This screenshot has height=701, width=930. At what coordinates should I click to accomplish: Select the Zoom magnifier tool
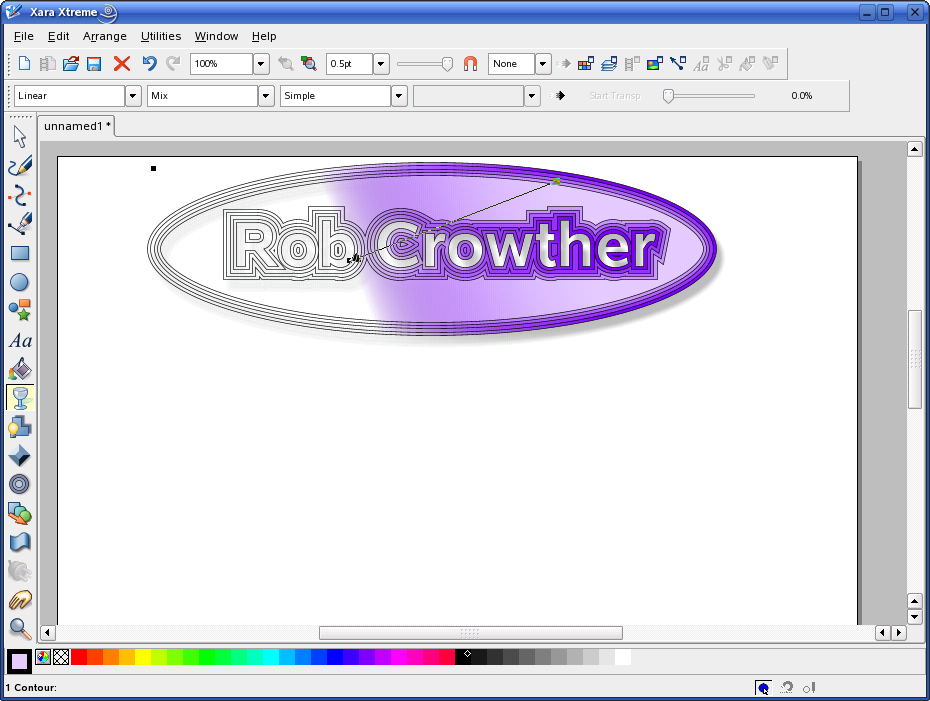click(x=20, y=628)
